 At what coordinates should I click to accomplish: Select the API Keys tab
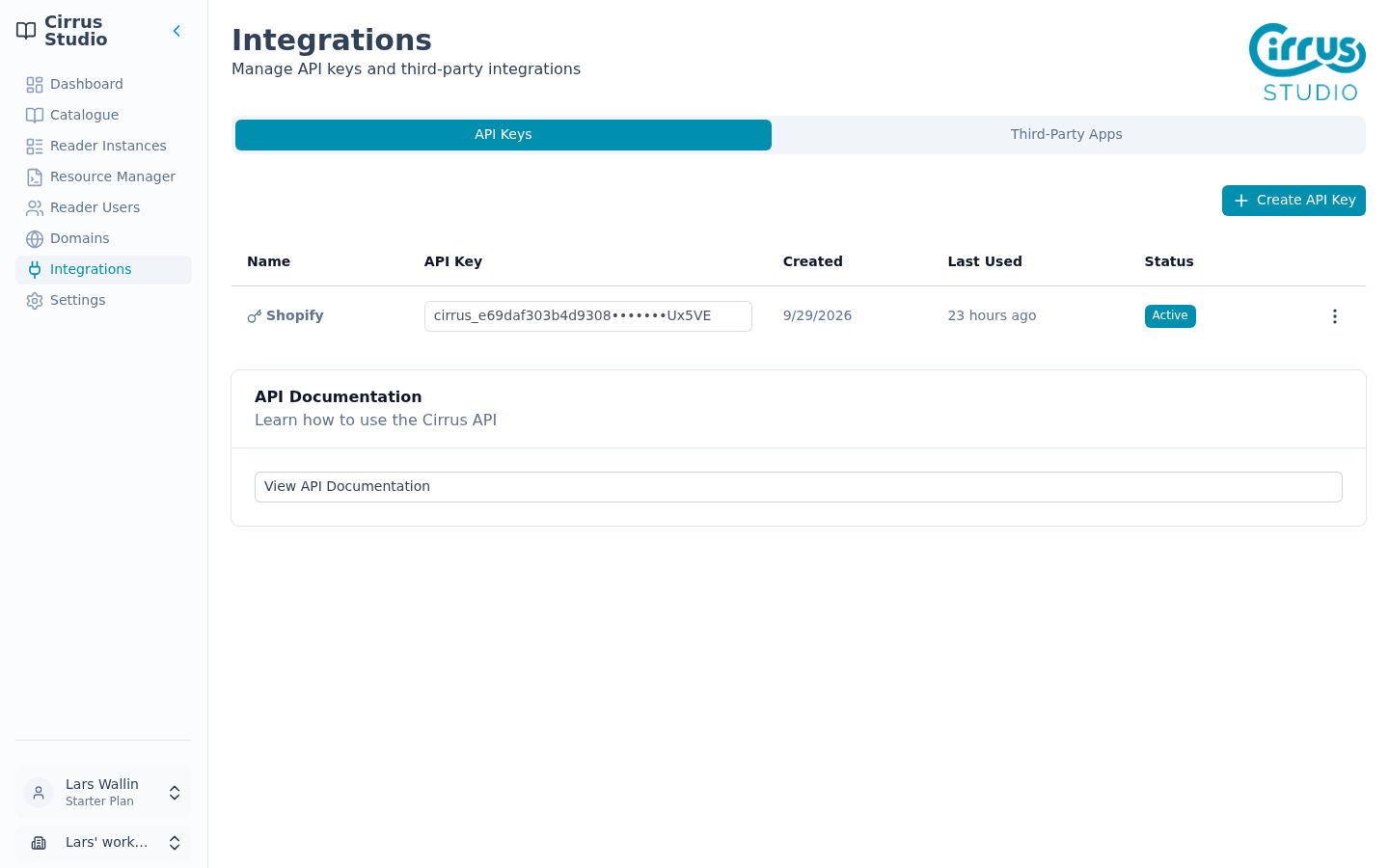pos(504,135)
